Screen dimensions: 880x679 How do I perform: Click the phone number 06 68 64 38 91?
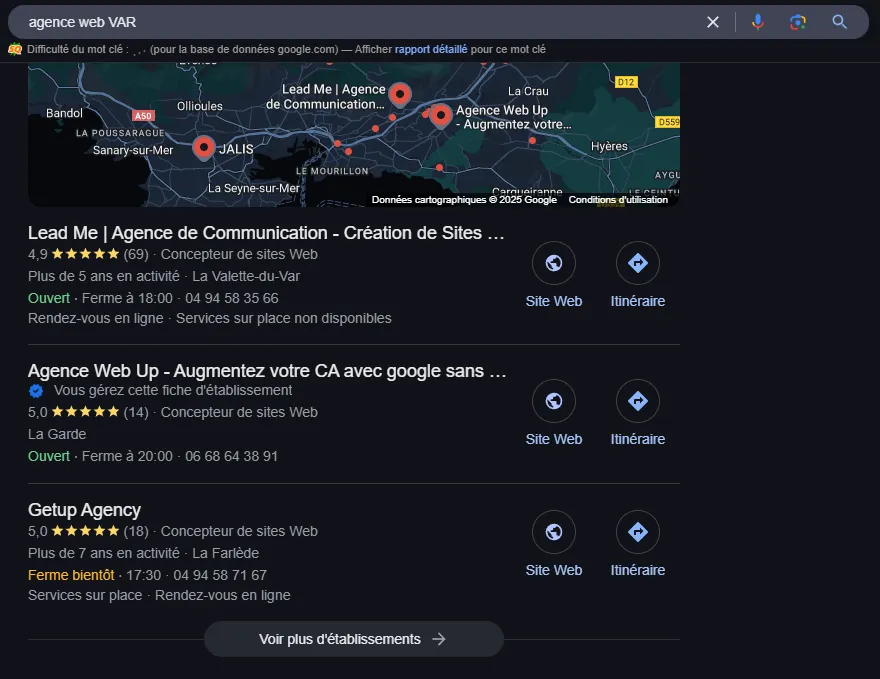[x=232, y=456]
